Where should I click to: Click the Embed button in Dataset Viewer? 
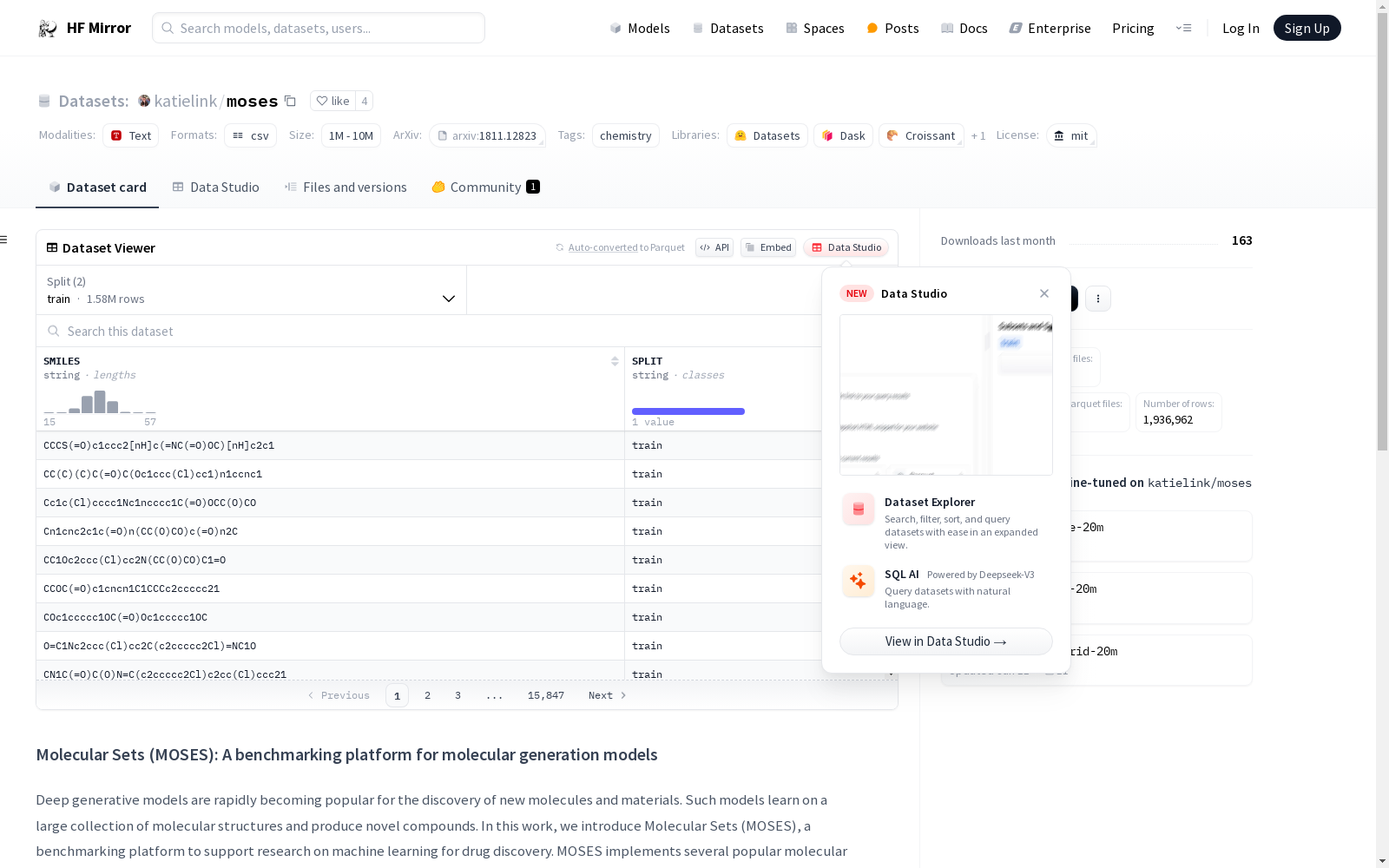pyautogui.click(x=768, y=247)
